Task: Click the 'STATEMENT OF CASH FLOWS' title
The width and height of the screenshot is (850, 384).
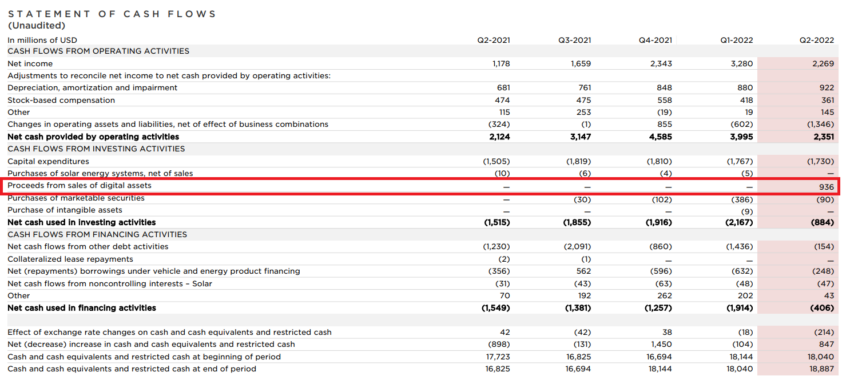Action: click(x=112, y=14)
